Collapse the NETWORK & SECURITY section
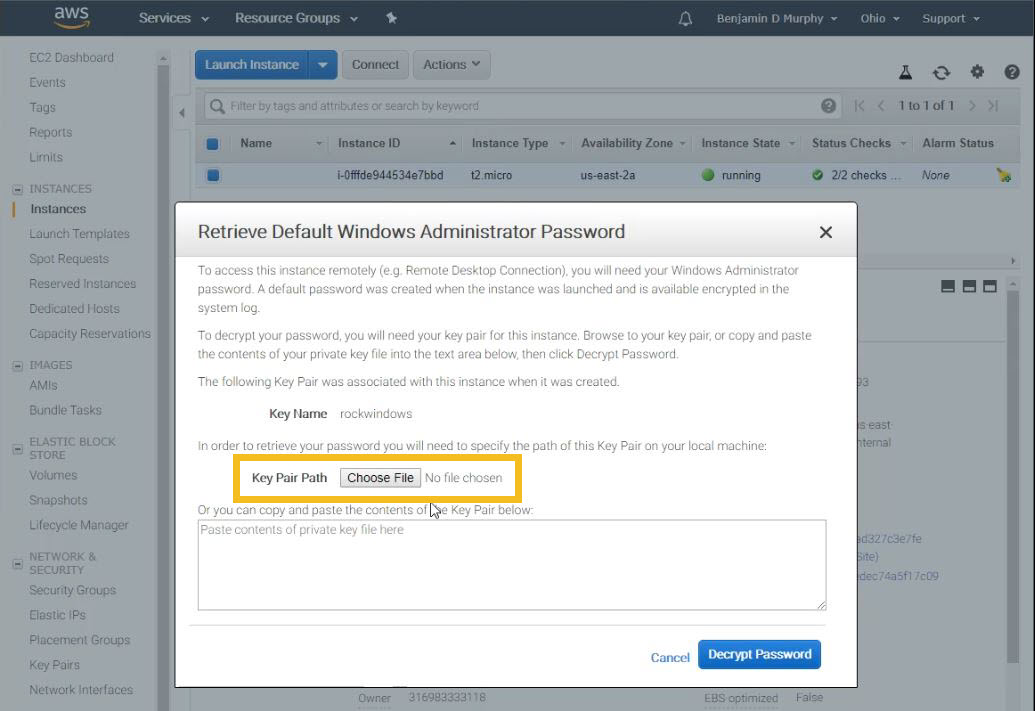Image resolution: width=1035 pixels, height=711 pixels. click(17, 564)
